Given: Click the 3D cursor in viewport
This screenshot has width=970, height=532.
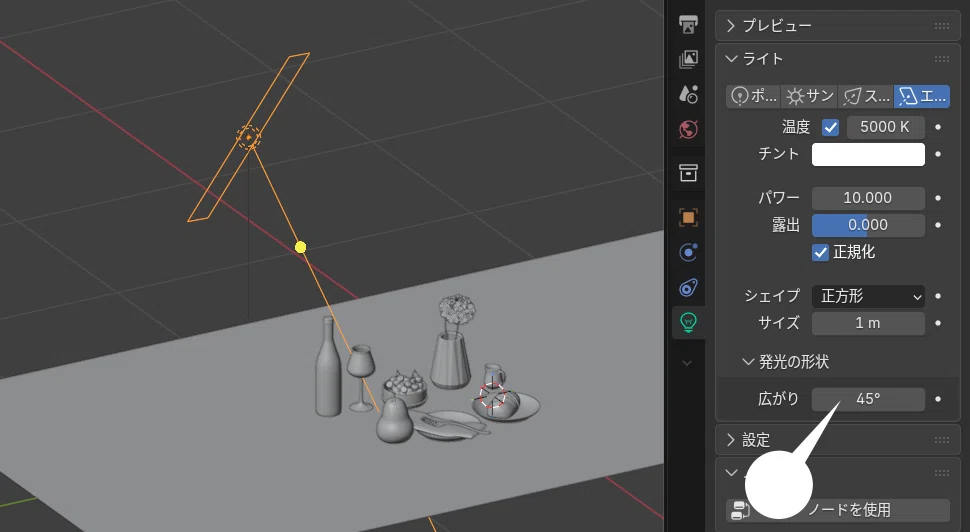Looking at the screenshot, I should point(493,397).
